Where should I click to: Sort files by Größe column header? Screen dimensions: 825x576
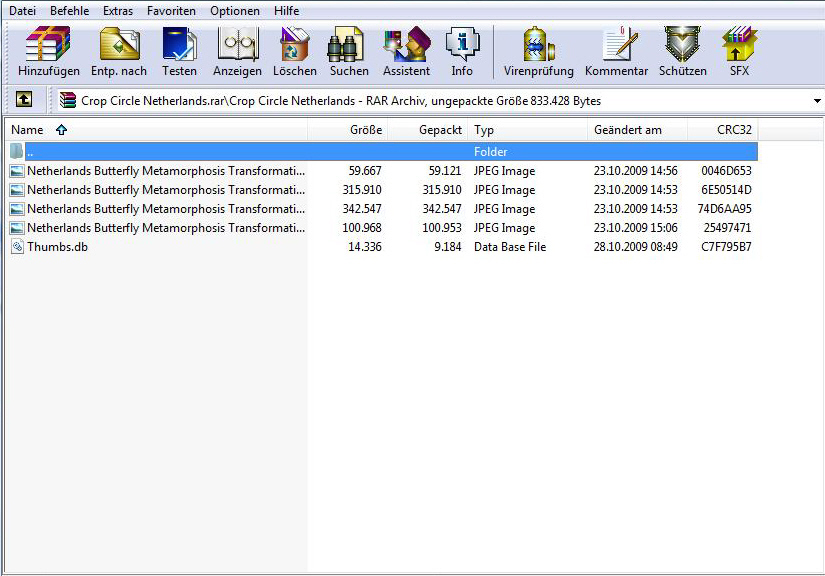365,130
